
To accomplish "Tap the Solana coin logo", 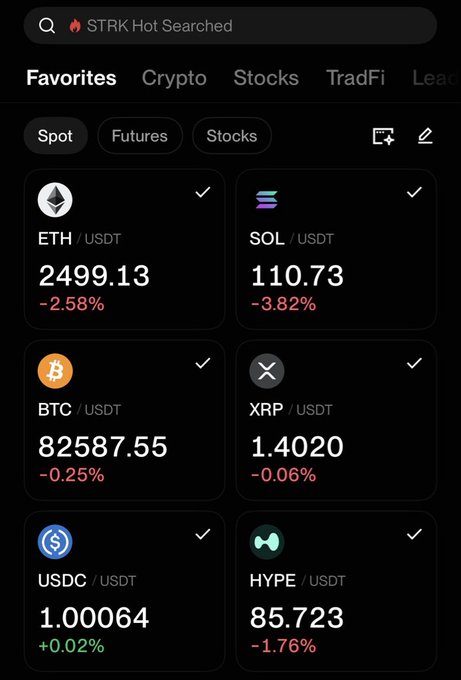I will (267, 199).
